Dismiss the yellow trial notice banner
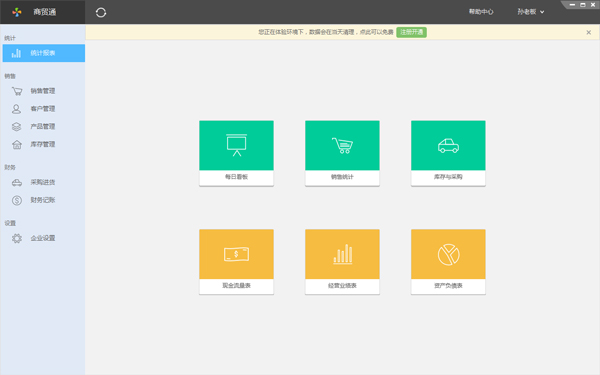The image size is (600, 375). pos(589,33)
